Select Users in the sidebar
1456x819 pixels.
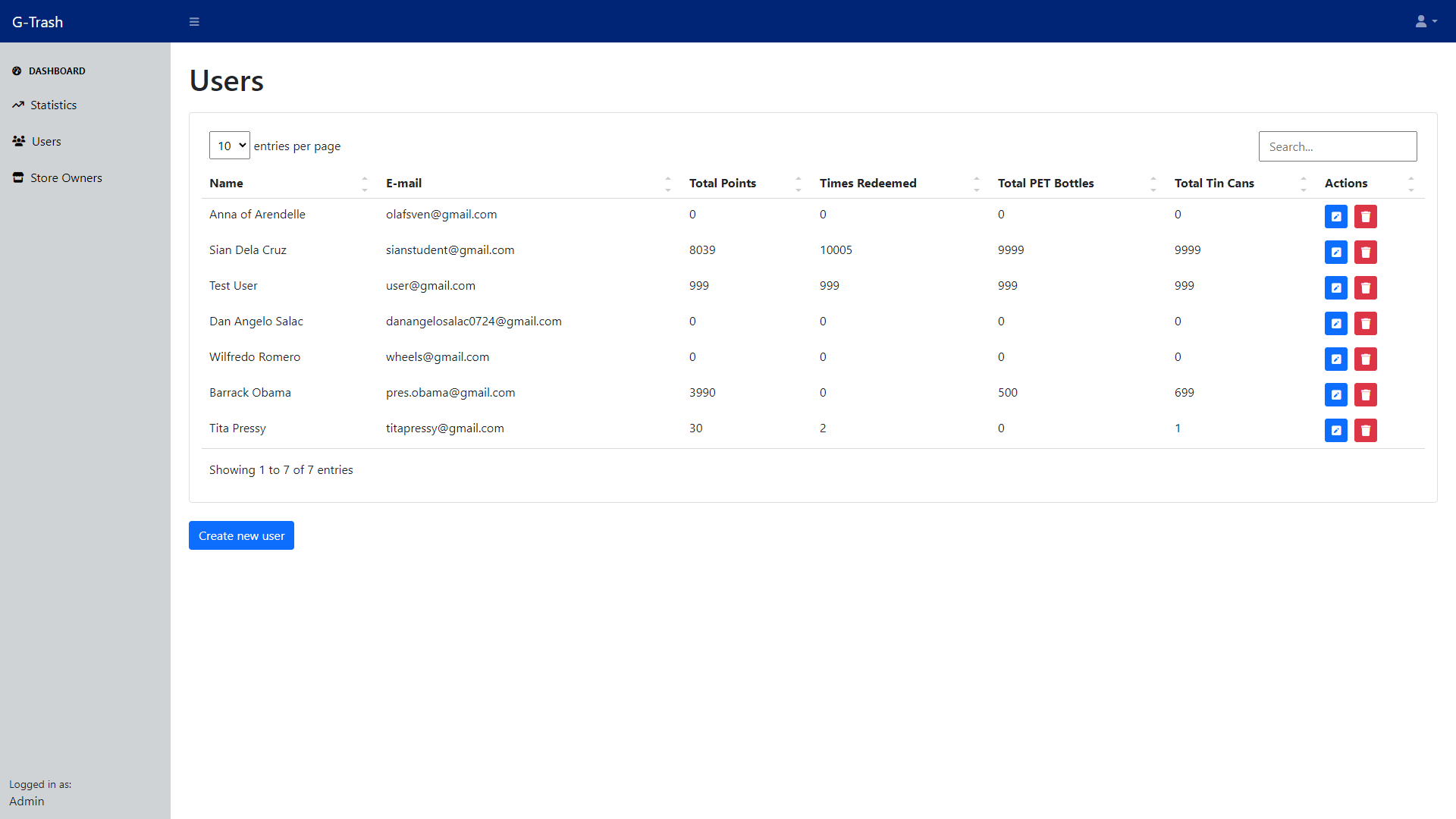(46, 142)
